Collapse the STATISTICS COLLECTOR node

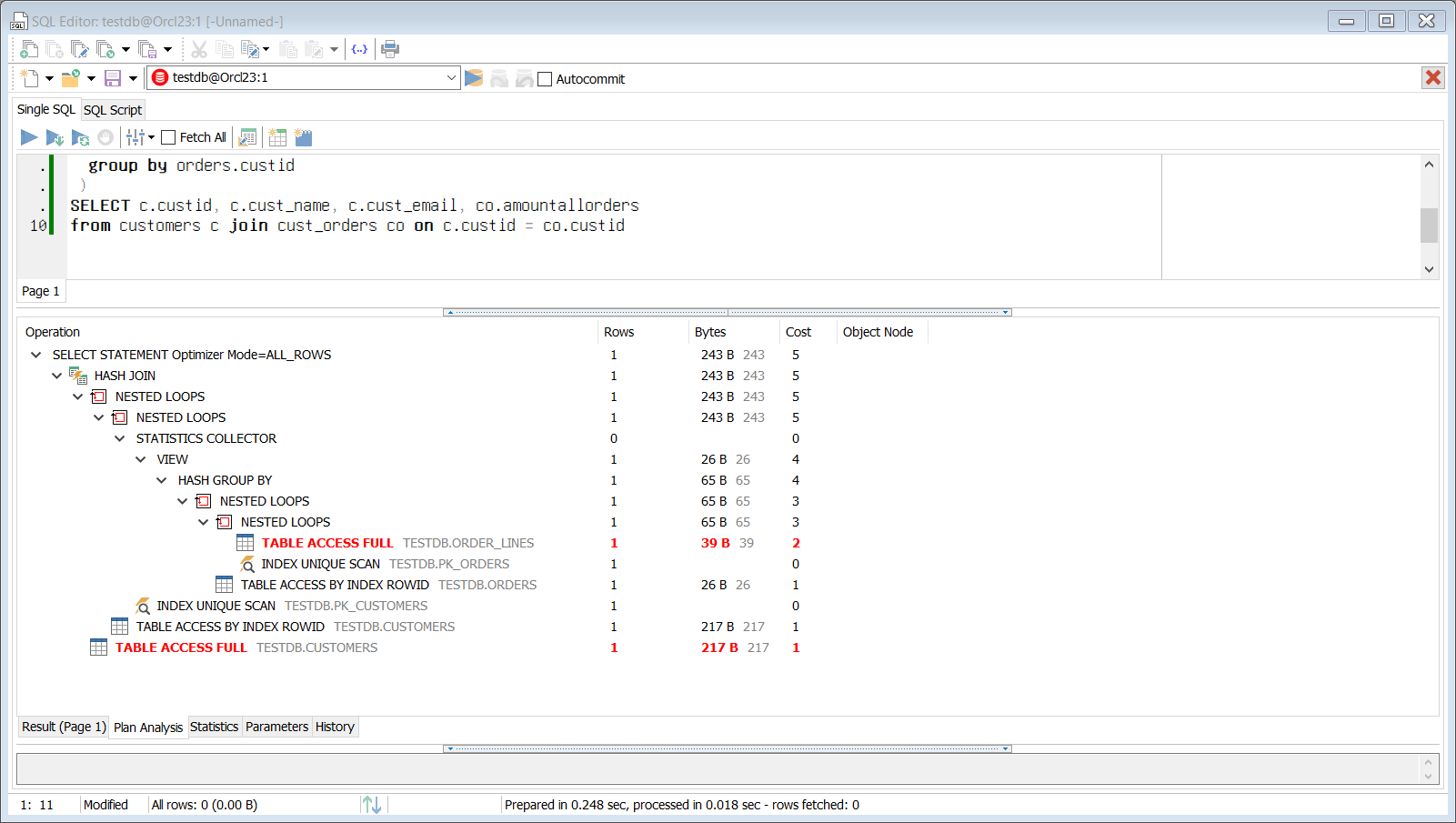[119, 438]
